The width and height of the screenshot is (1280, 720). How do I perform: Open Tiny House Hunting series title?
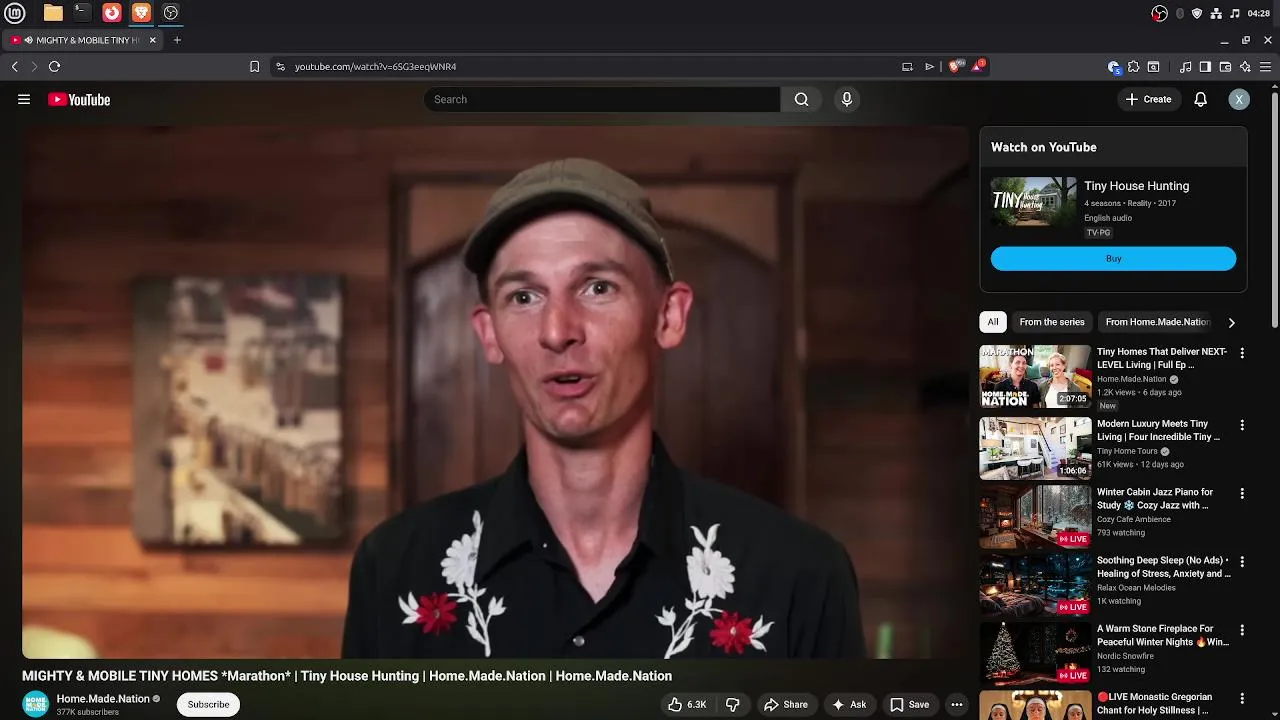[1136, 186]
